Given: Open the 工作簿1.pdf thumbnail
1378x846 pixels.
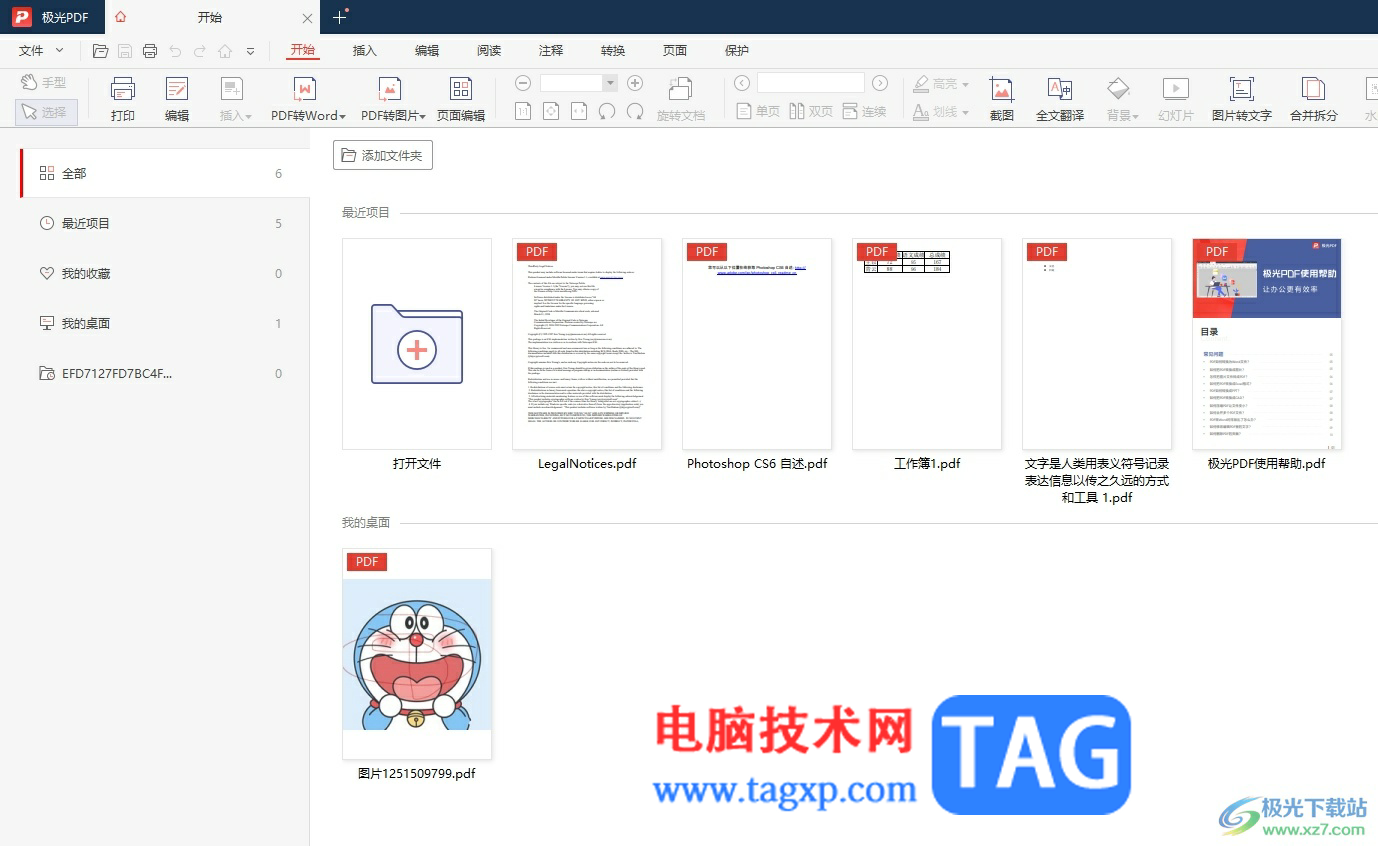Looking at the screenshot, I should pyautogui.click(x=927, y=344).
